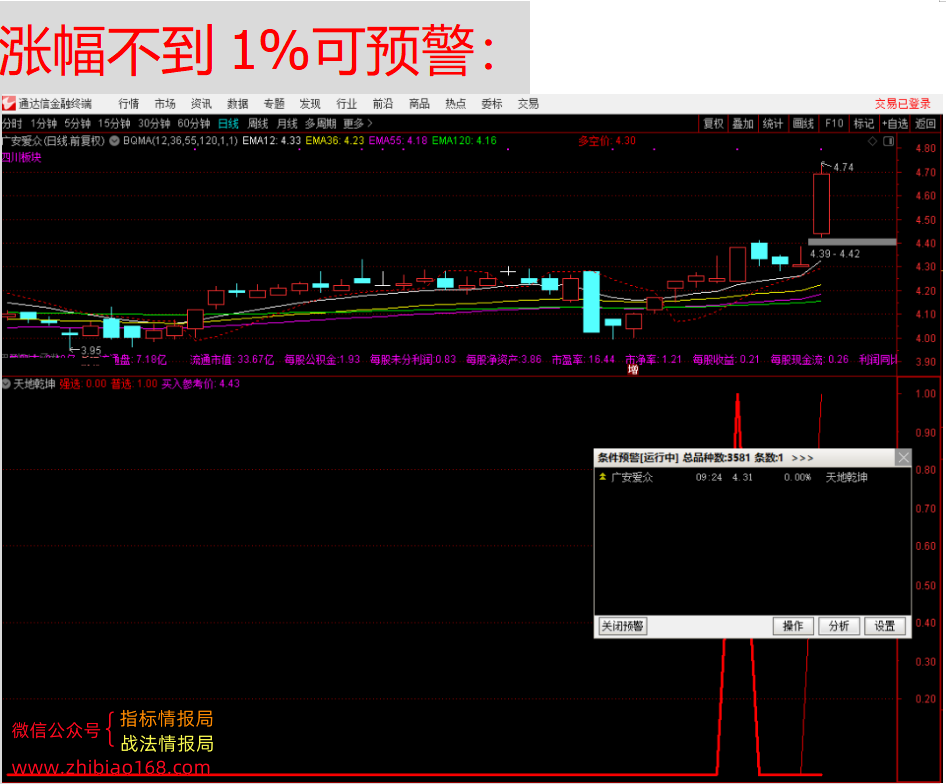946x784 pixels.
Task: Click the 四川板块 sector link
Action: point(21,158)
